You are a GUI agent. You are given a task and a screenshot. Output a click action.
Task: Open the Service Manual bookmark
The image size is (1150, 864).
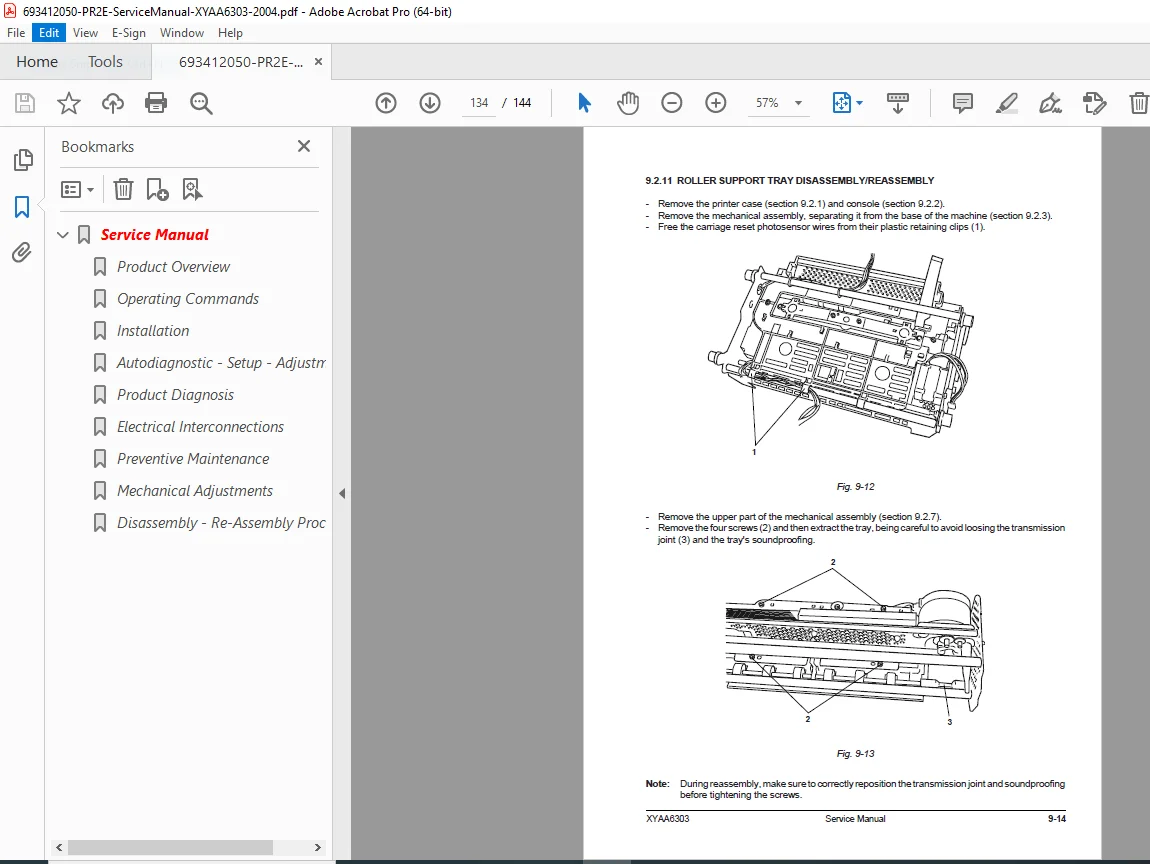click(155, 235)
